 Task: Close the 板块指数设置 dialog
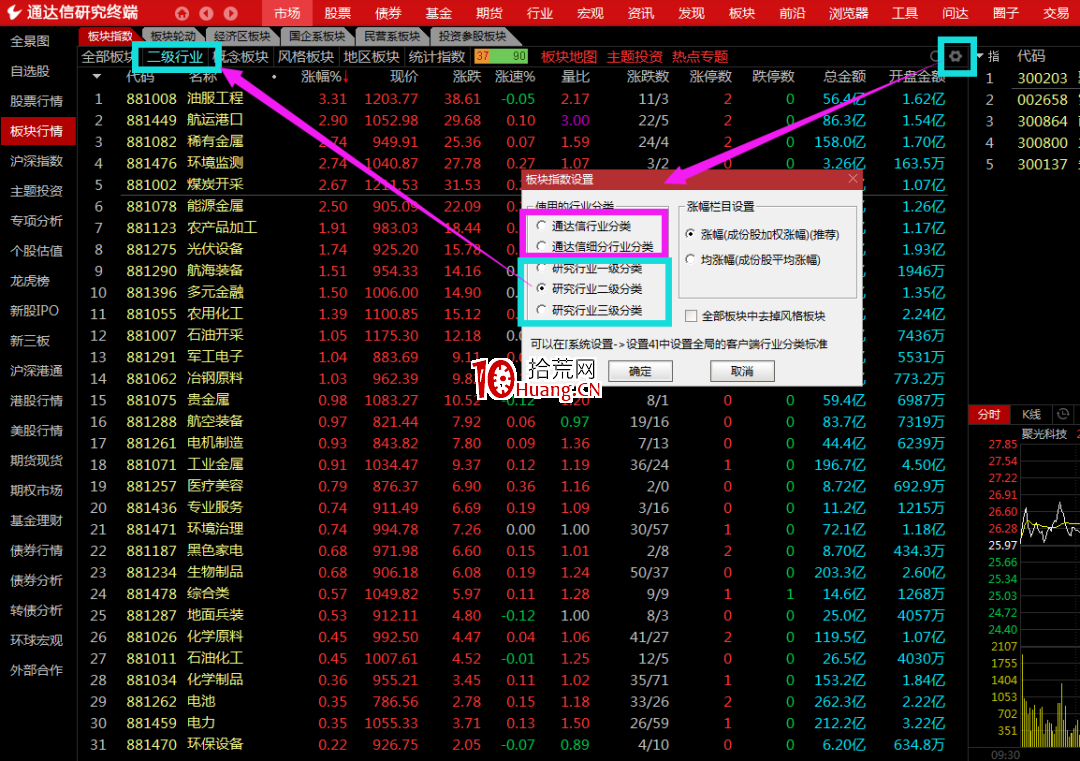853,179
